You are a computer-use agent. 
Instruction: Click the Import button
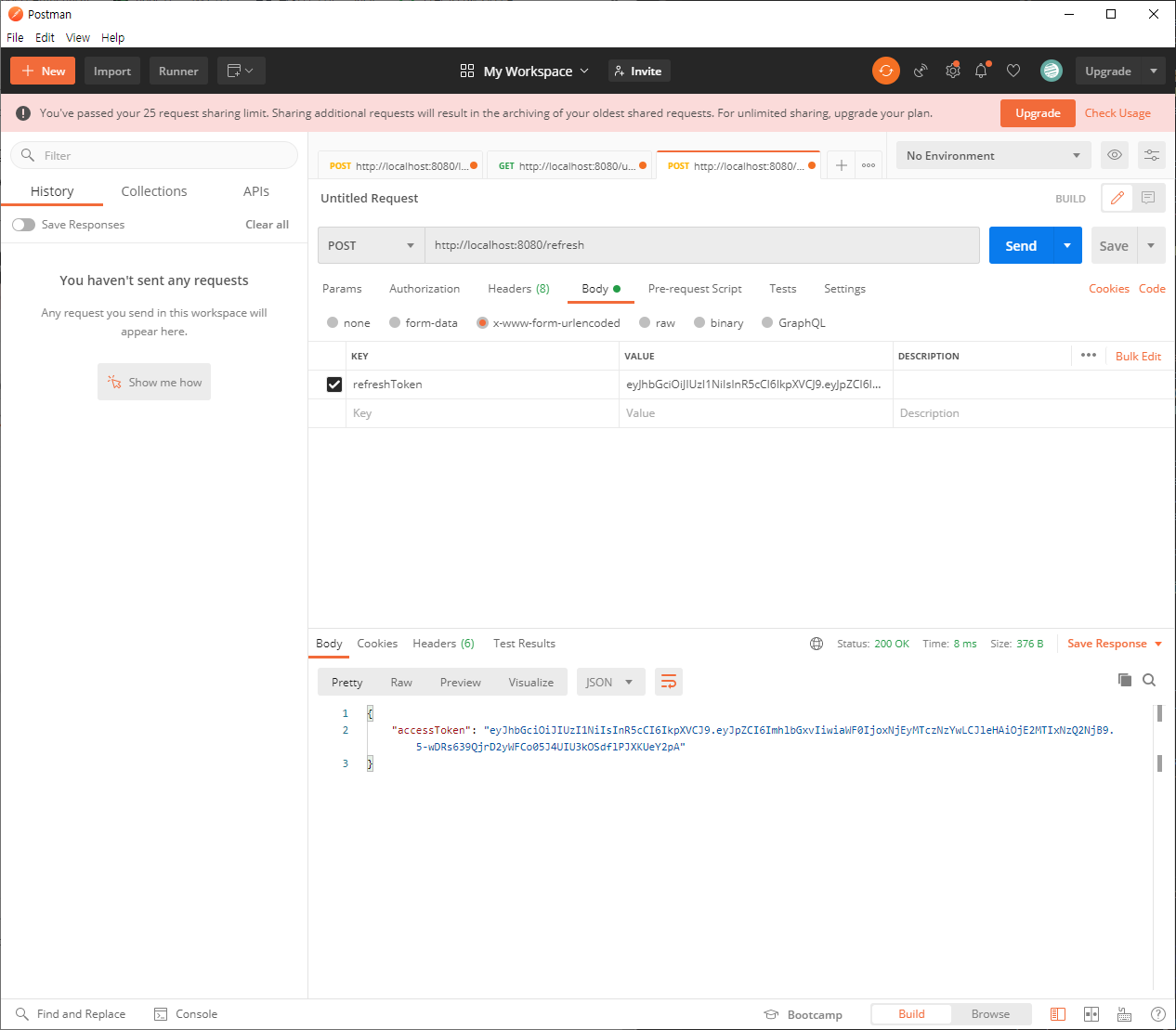coord(112,71)
